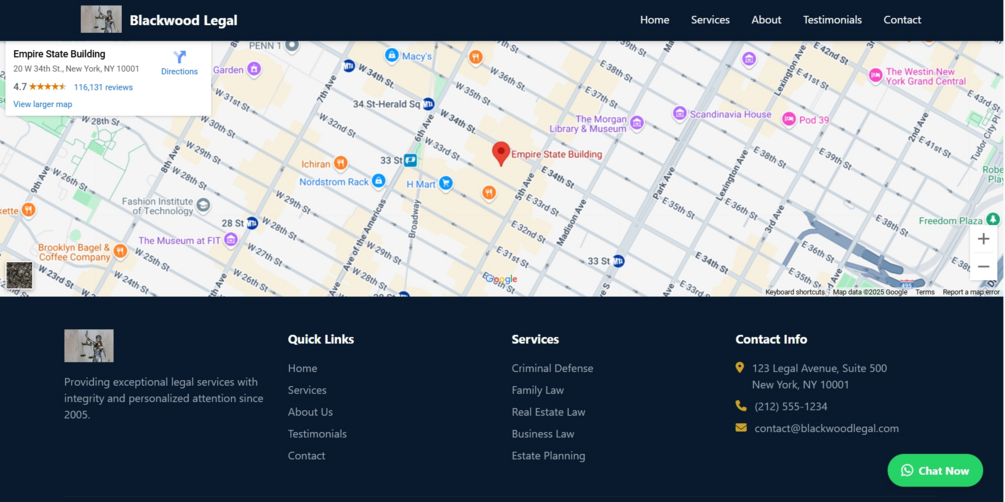Zoom in the map with plus button
Screen dimensions: 1005x502
point(983,239)
